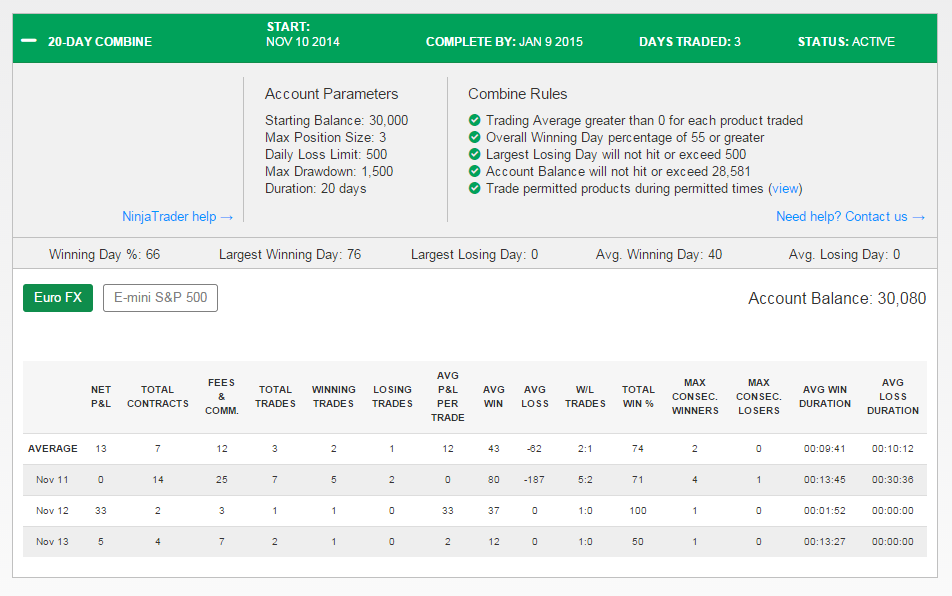Select the AVERAGE row label
This screenshot has width=952, height=596.
(53, 449)
